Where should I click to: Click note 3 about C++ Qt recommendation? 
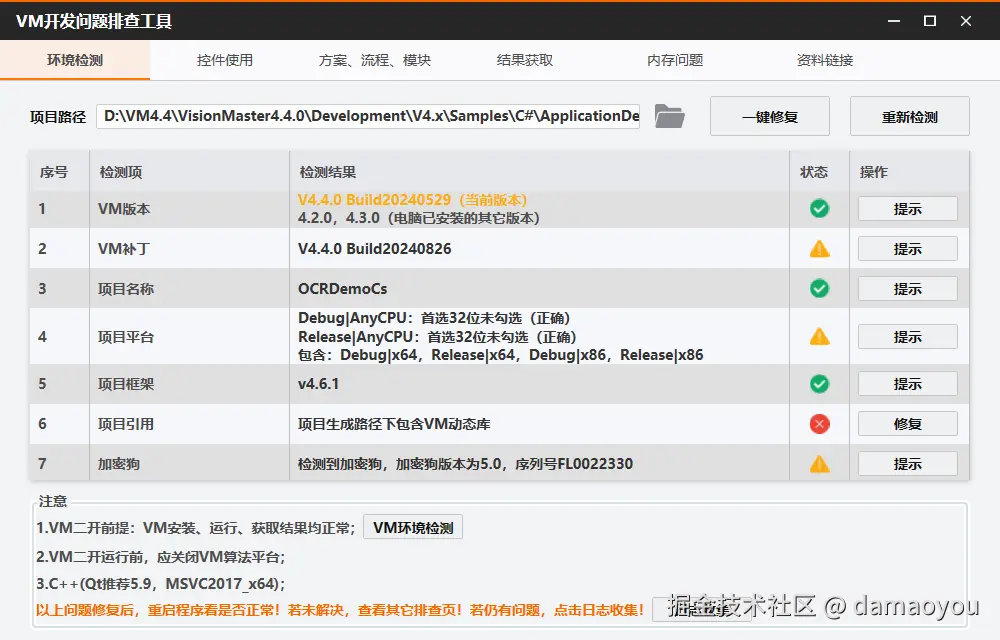click(160, 584)
